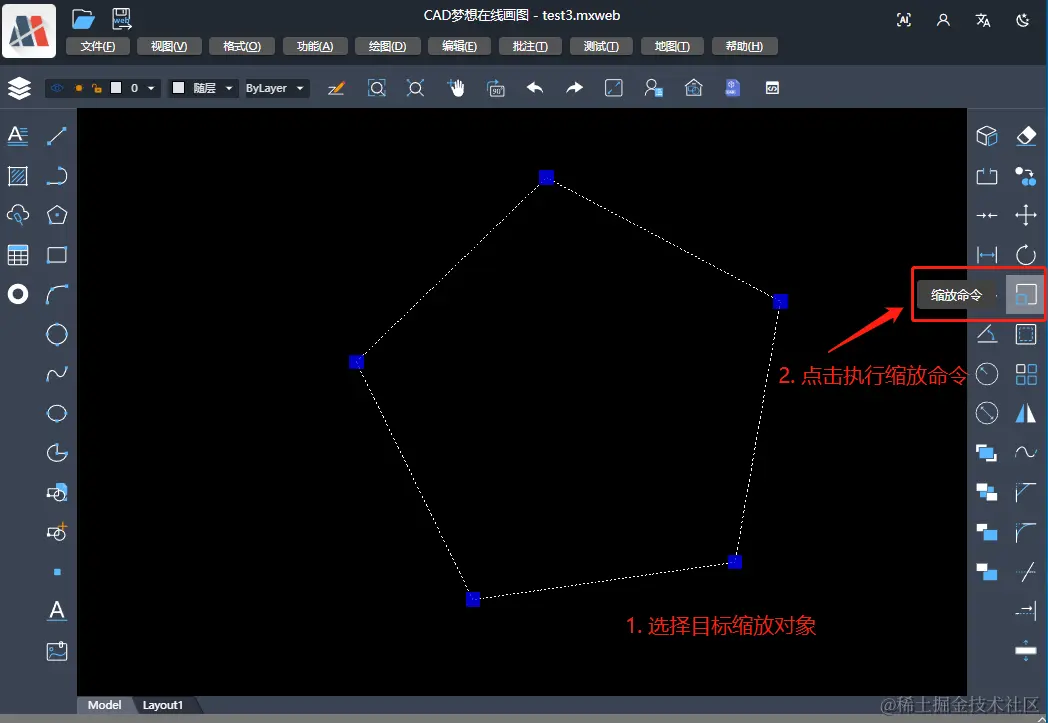Screen dimensions: 1048x723
Task: Select the Point drawing tool
Action: click(x=57, y=571)
